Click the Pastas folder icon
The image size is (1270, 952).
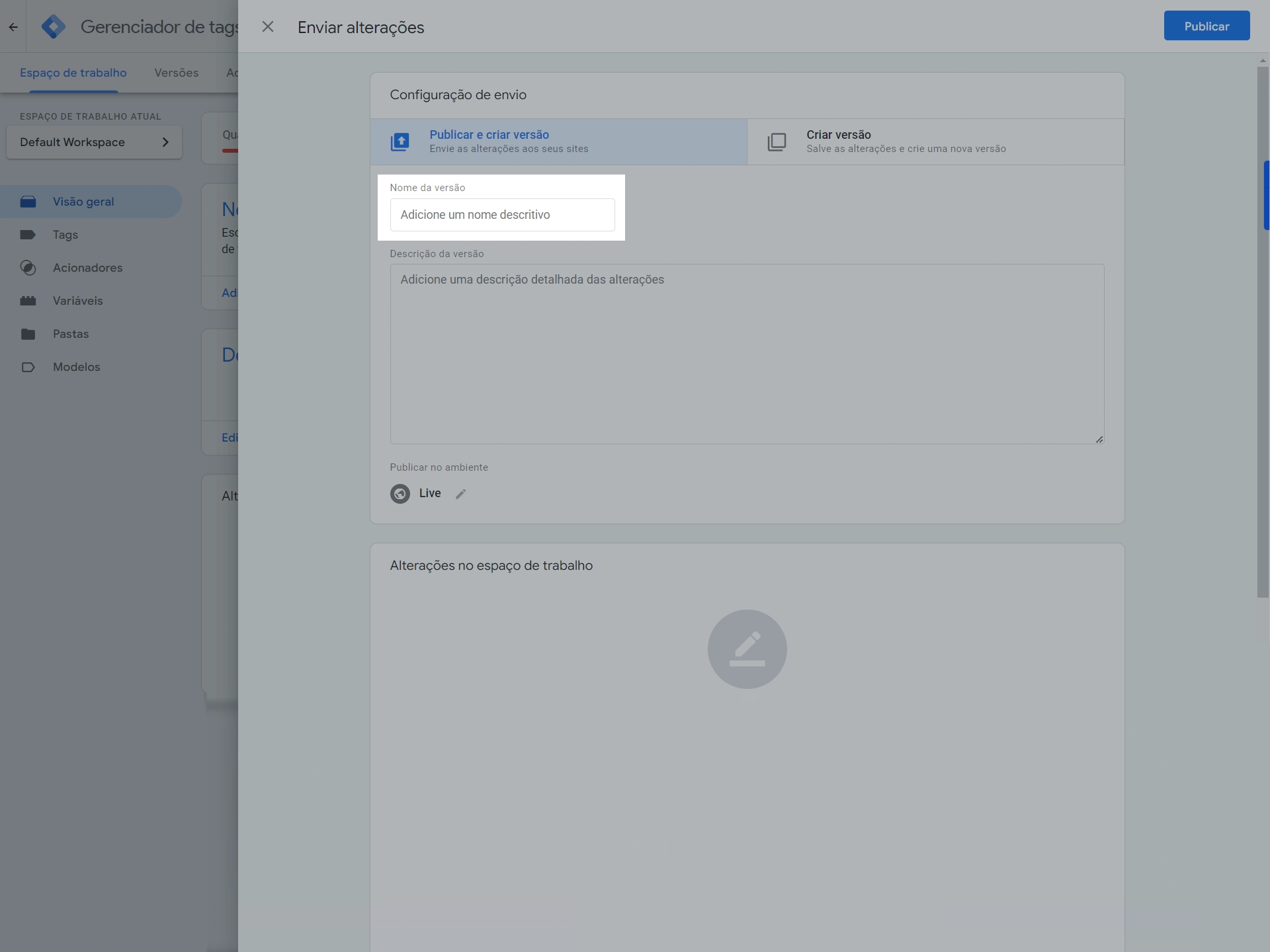[x=28, y=334]
